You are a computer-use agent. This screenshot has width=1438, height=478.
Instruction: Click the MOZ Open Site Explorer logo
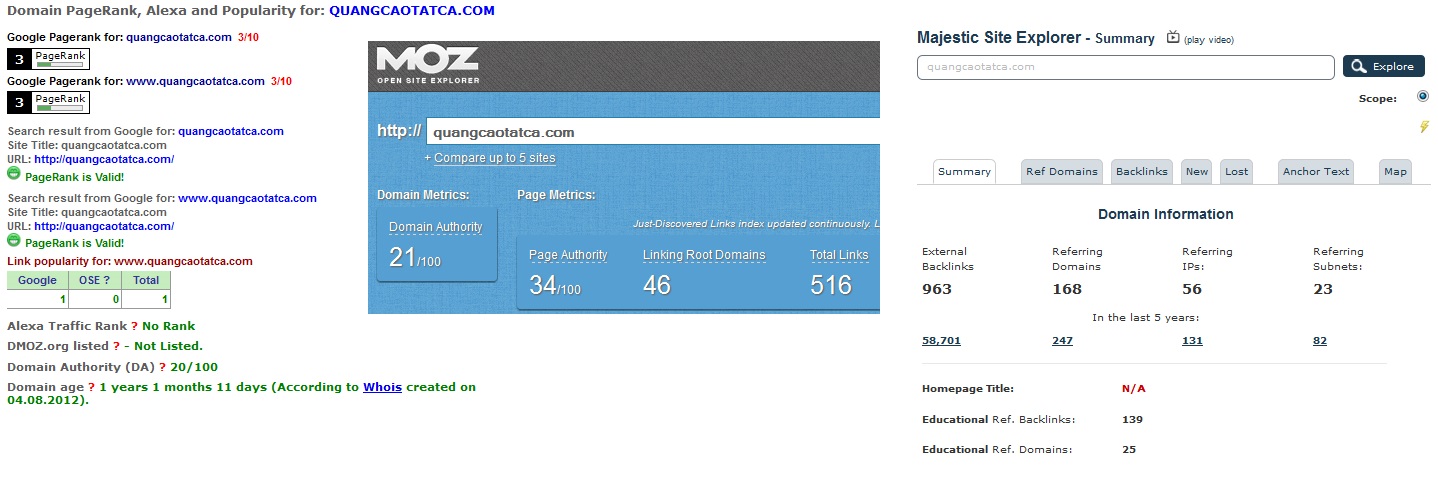(428, 64)
